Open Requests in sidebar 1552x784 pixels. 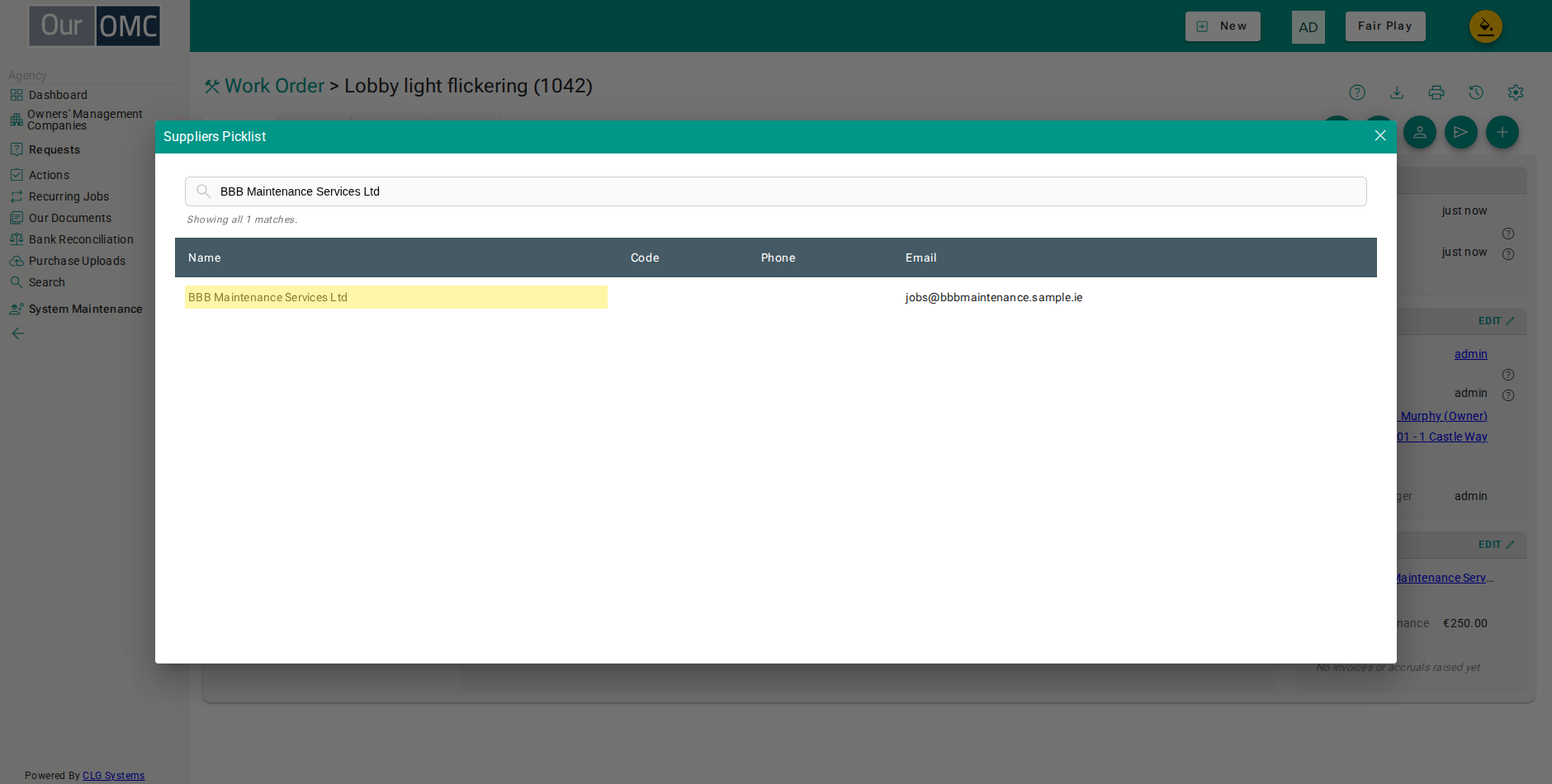pyautogui.click(x=54, y=149)
